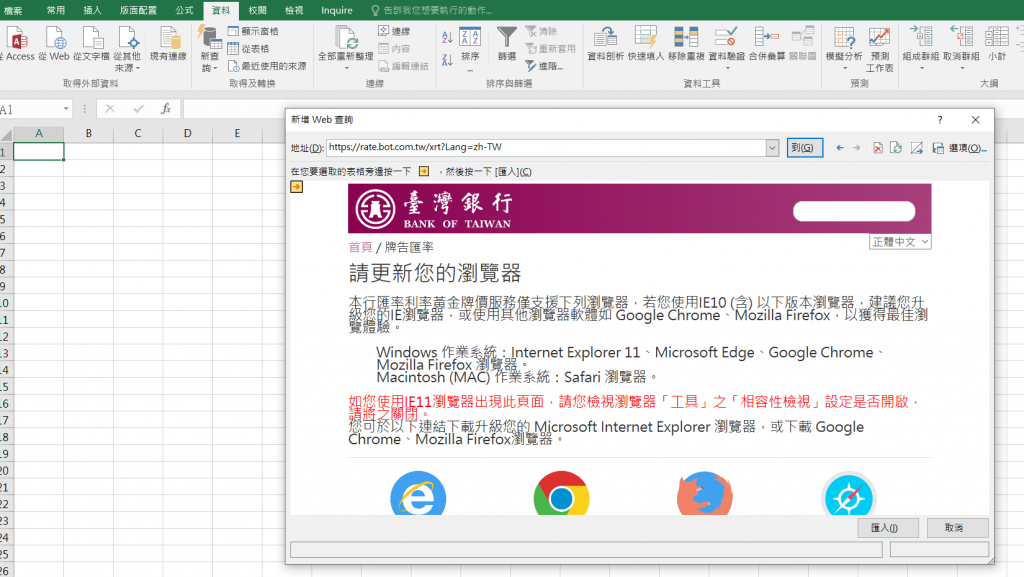Image resolution: width=1024 pixels, height=577 pixels.
Task: Refresh the page in Web query dialog
Action: pos(896,148)
